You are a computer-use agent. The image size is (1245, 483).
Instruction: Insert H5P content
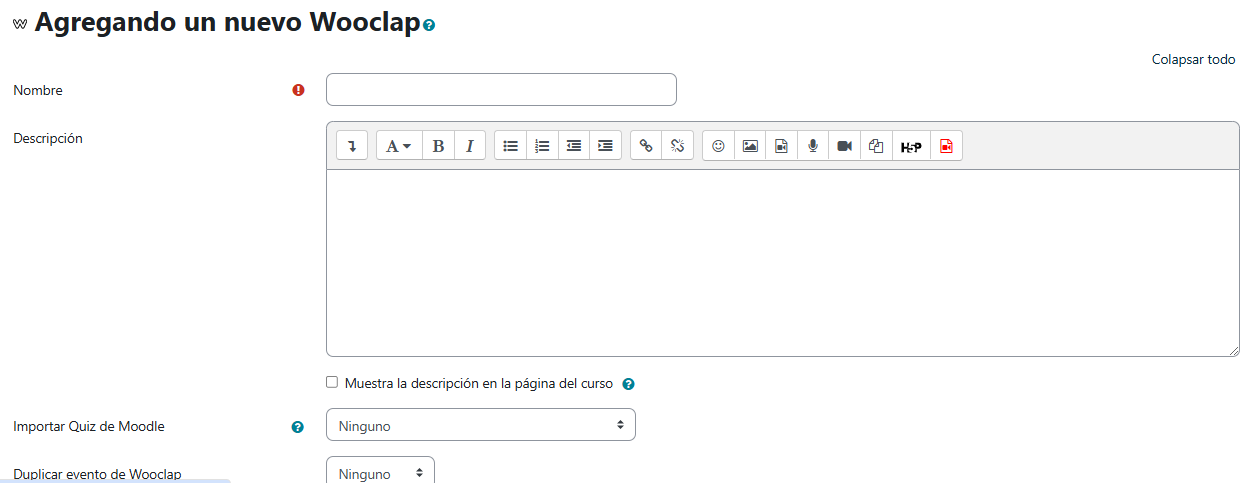[911, 146]
